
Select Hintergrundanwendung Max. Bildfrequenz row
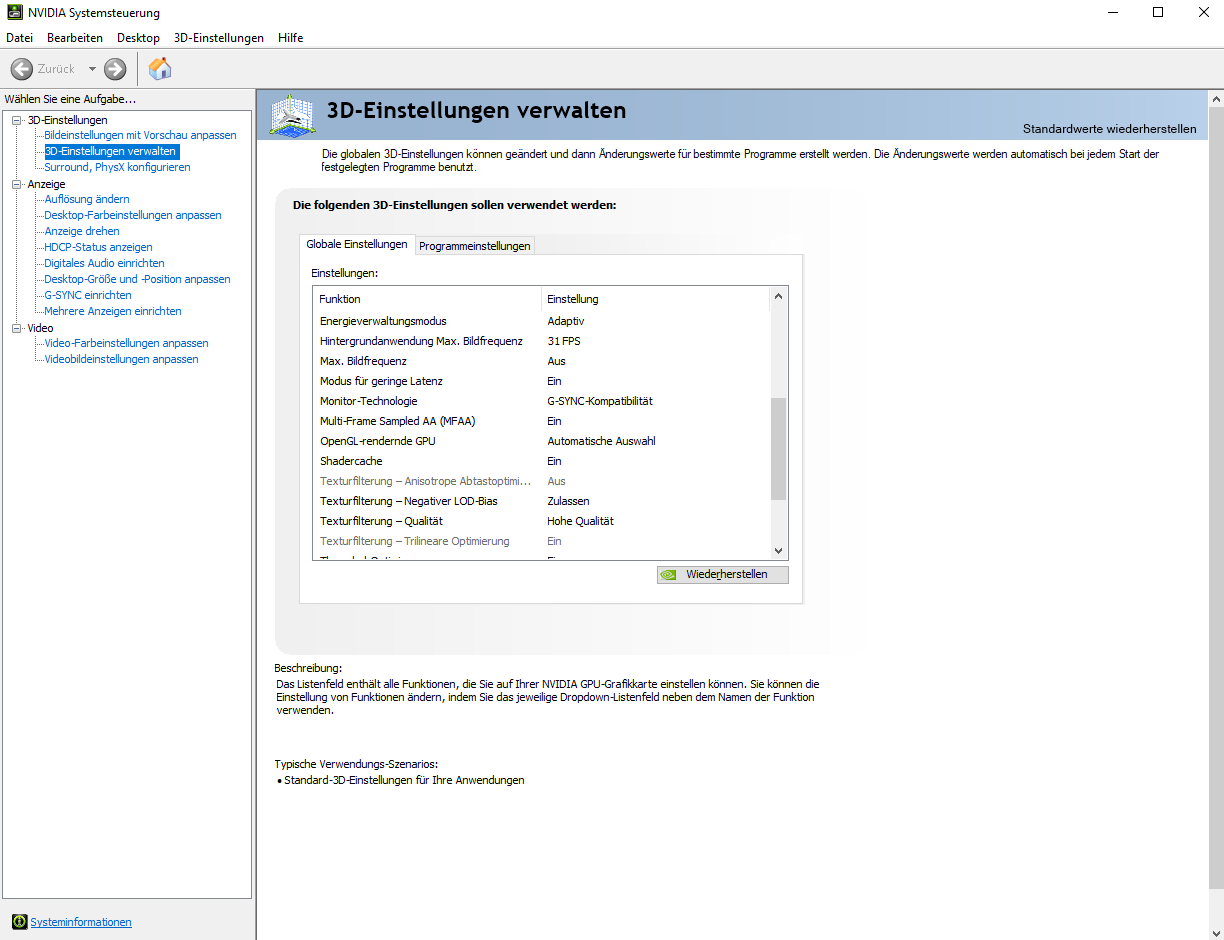(541, 341)
